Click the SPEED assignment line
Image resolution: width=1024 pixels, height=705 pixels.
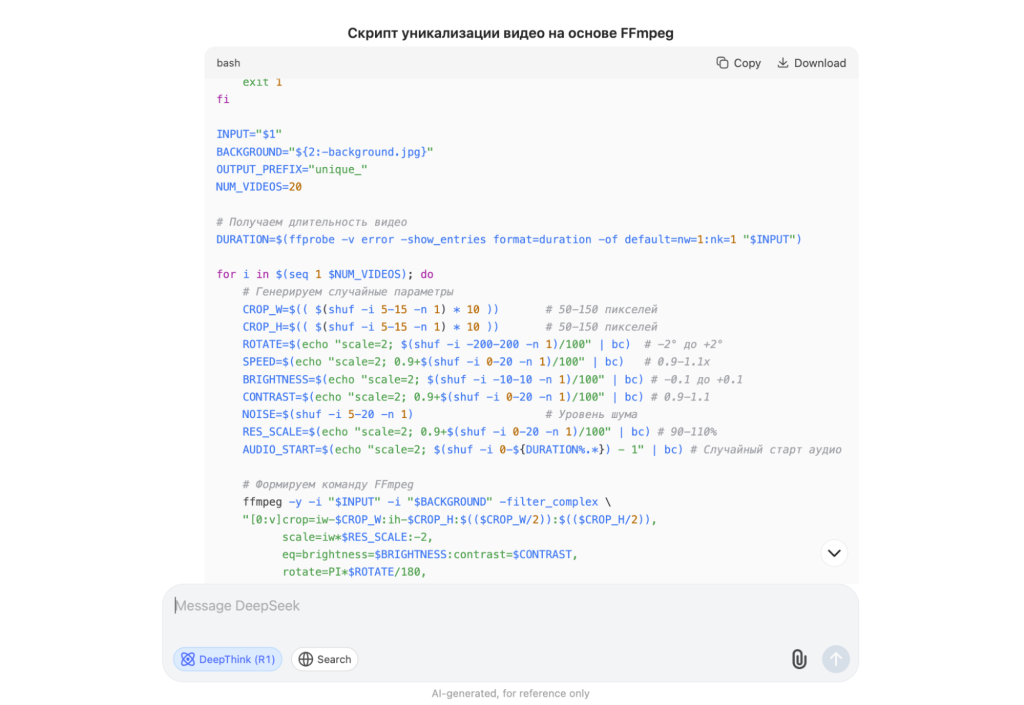(x=476, y=362)
